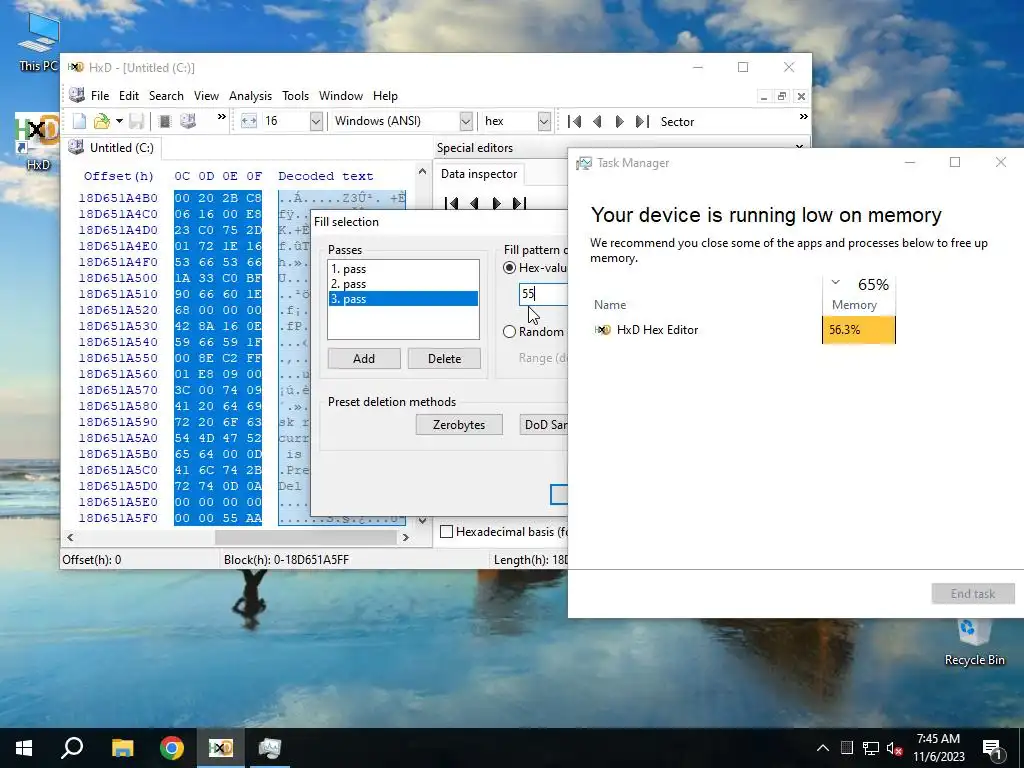The width and height of the screenshot is (1024, 768).
Task: Click the Add pass button
Action: 364,359
